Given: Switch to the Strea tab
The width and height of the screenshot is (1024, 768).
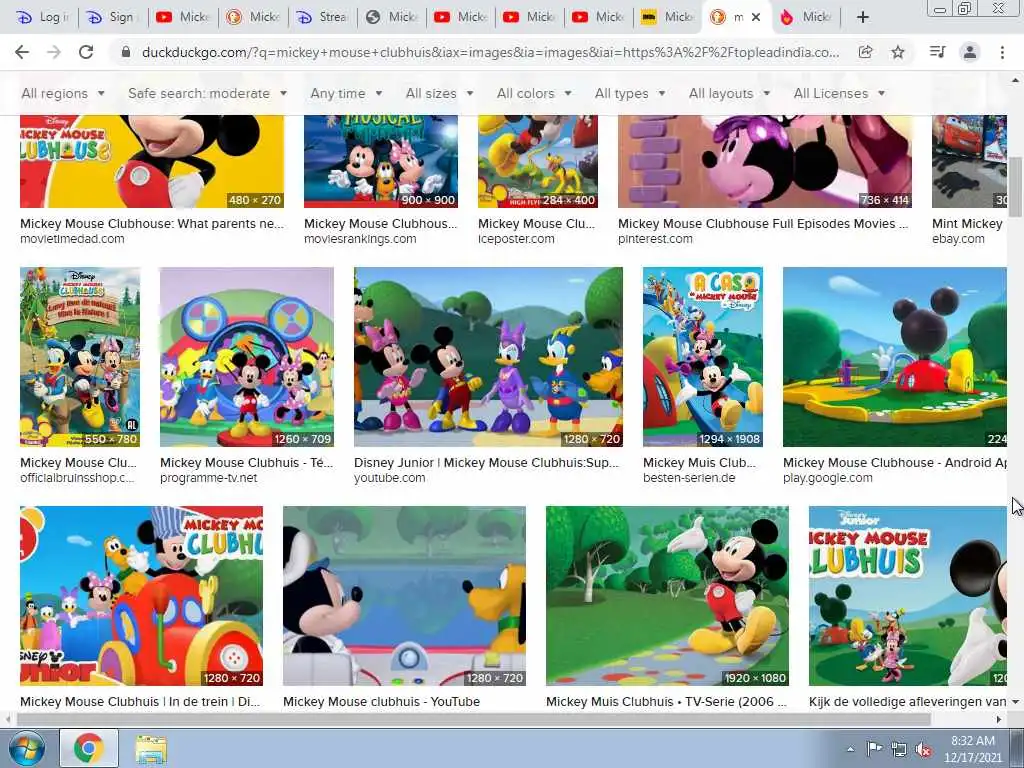Looking at the screenshot, I should tap(321, 18).
